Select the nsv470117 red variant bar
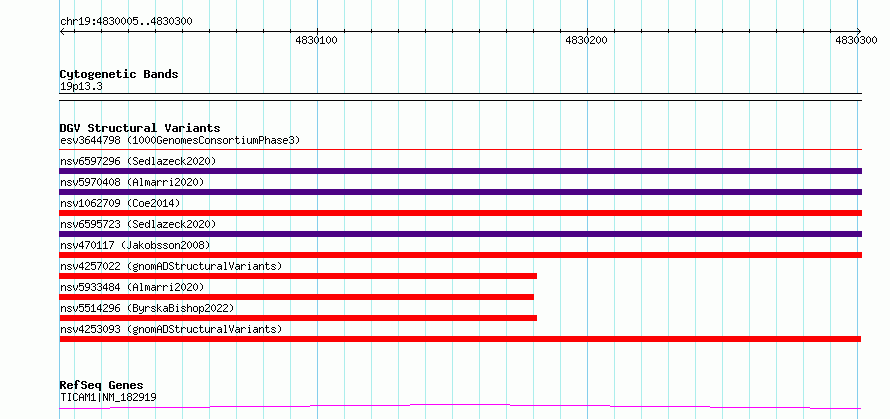 point(461,255)
